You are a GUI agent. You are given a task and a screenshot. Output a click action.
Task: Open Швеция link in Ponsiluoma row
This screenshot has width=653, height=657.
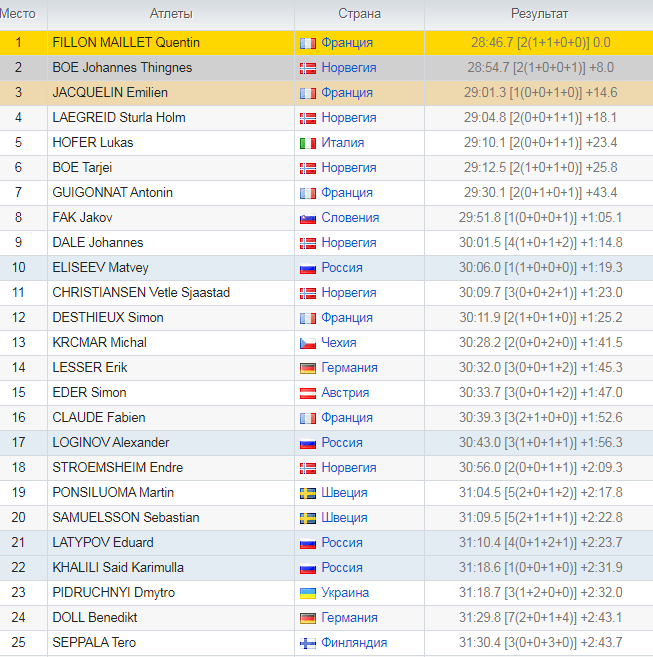point(344,492)
